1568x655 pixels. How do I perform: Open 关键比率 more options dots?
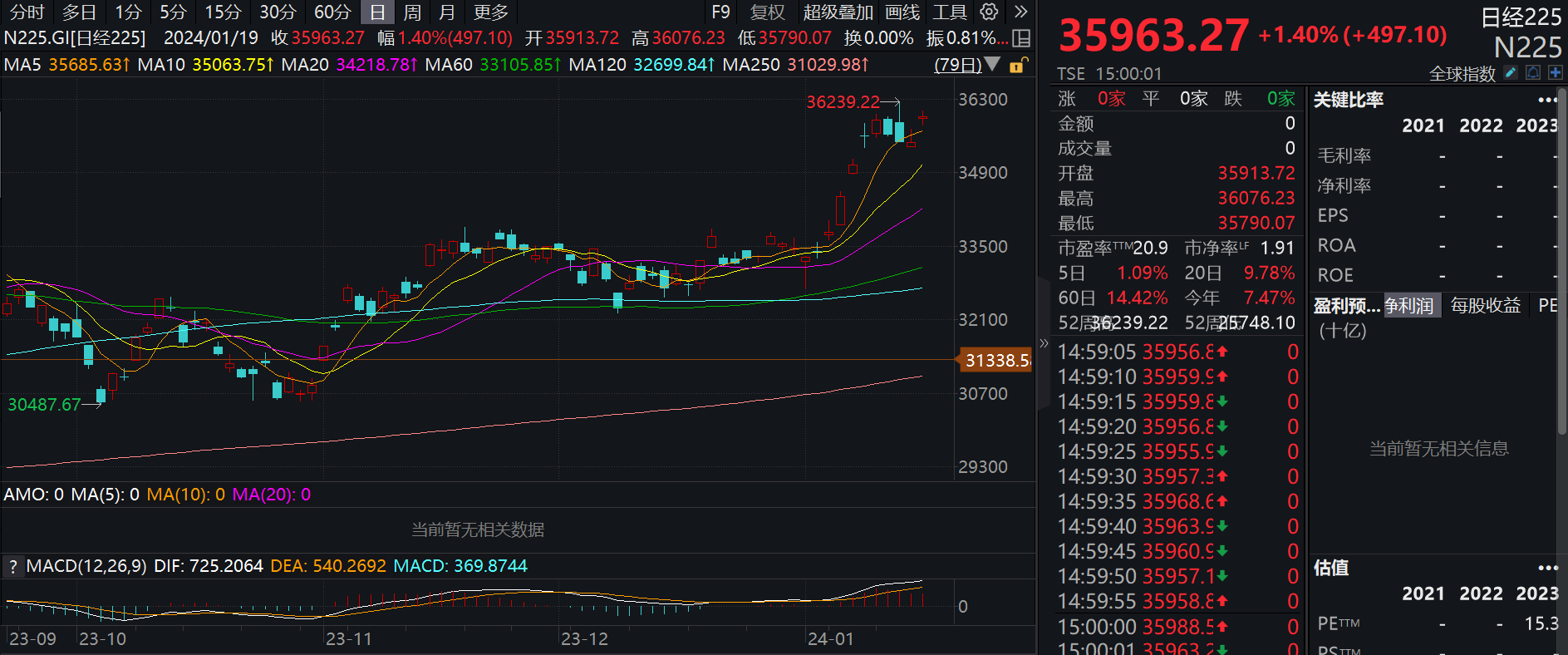tap(1547, 100)
